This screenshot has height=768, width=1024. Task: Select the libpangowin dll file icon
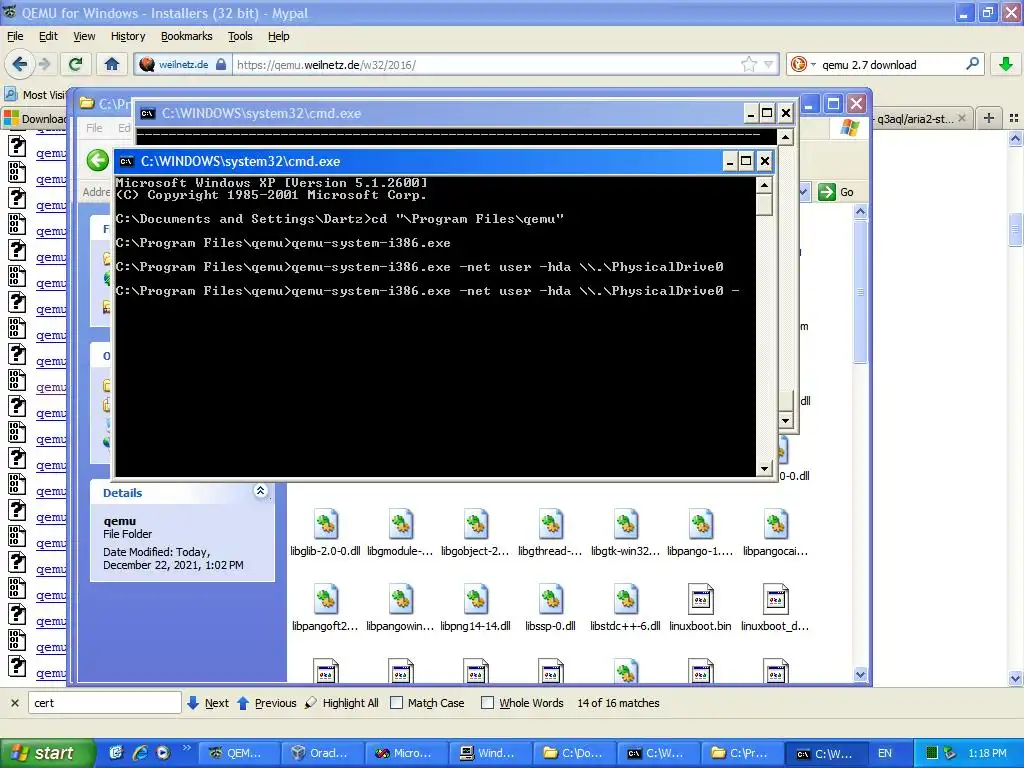click(x=400, y=599)
